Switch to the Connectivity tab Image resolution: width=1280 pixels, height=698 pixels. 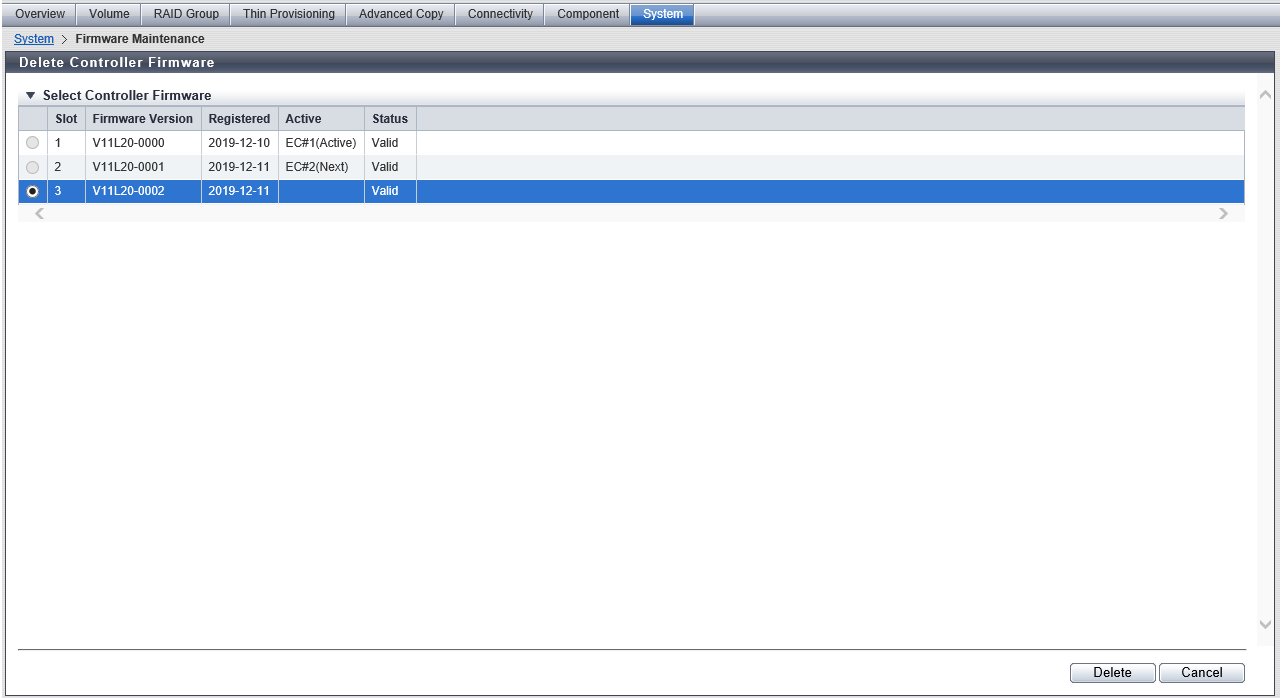tap(500, 14)
